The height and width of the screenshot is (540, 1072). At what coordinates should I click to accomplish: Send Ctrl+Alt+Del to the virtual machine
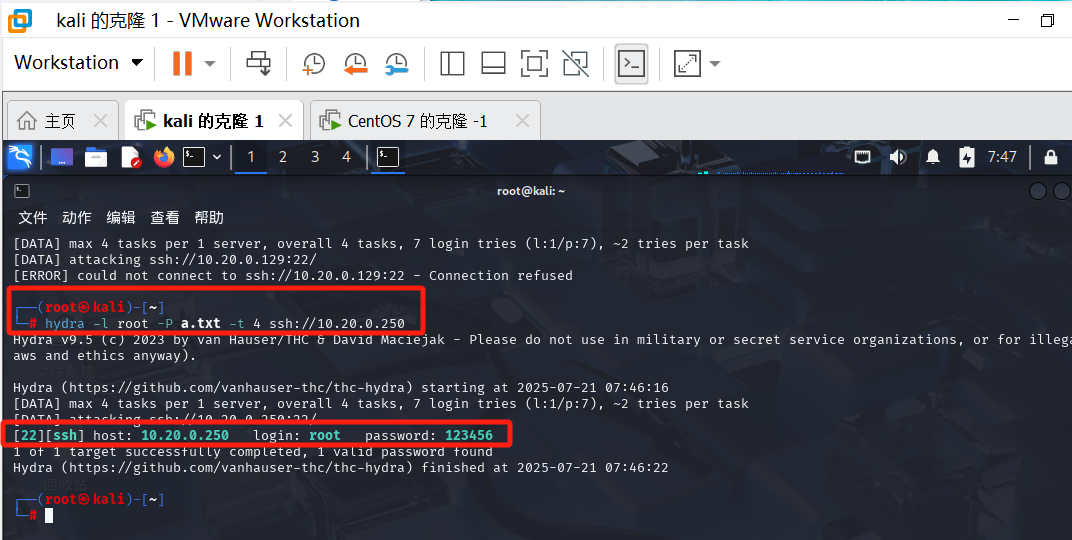258,64
